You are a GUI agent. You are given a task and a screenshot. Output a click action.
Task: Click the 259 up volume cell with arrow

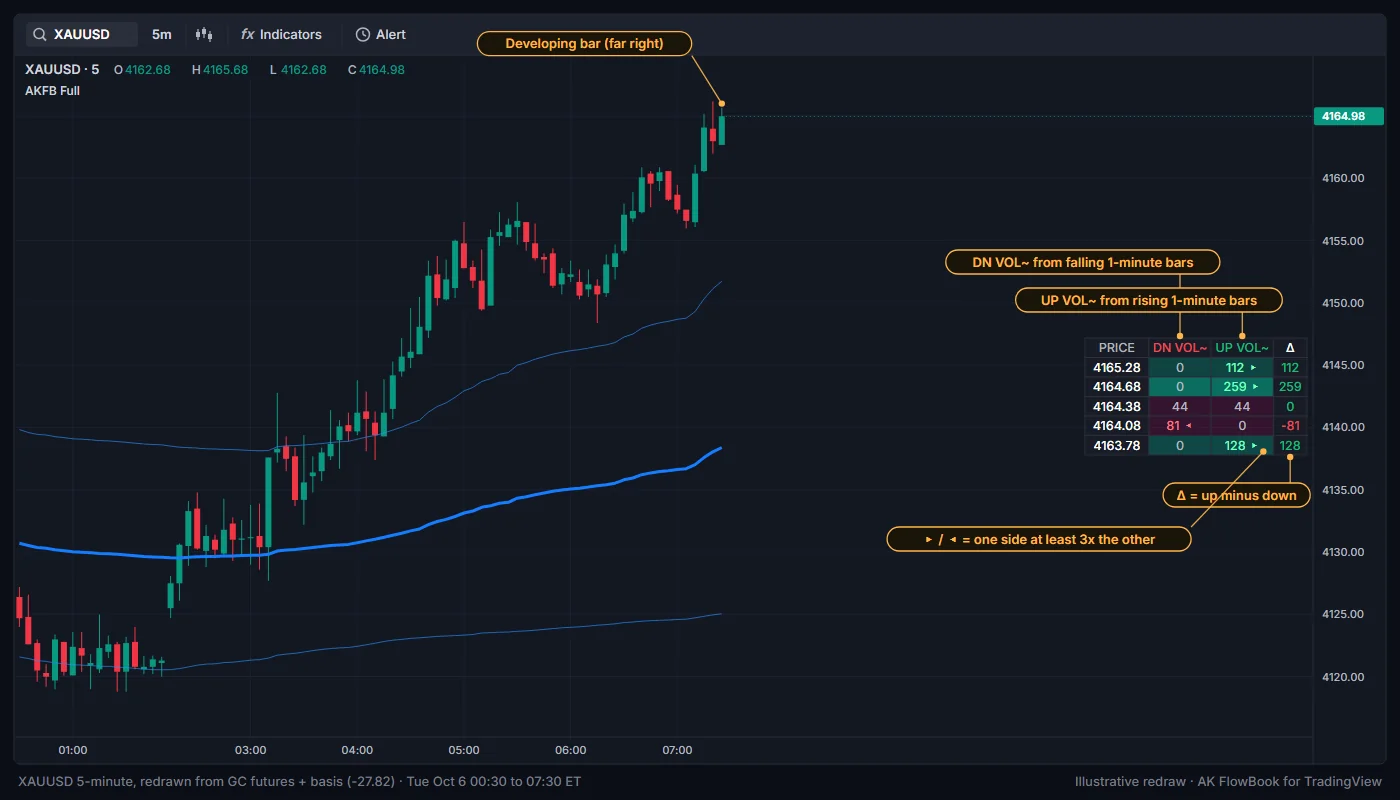point(1242,387)
